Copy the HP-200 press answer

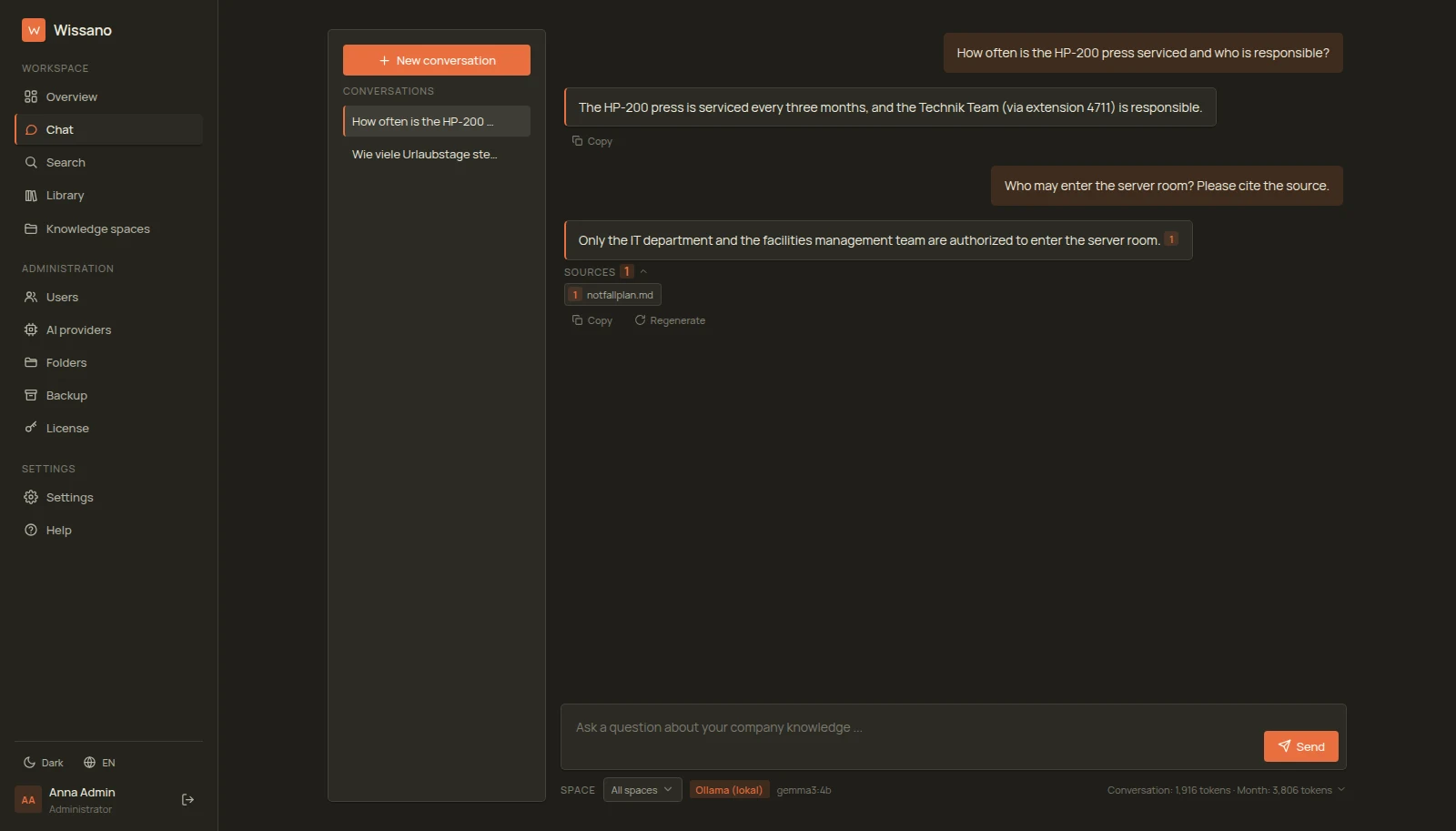click(592, 141)
